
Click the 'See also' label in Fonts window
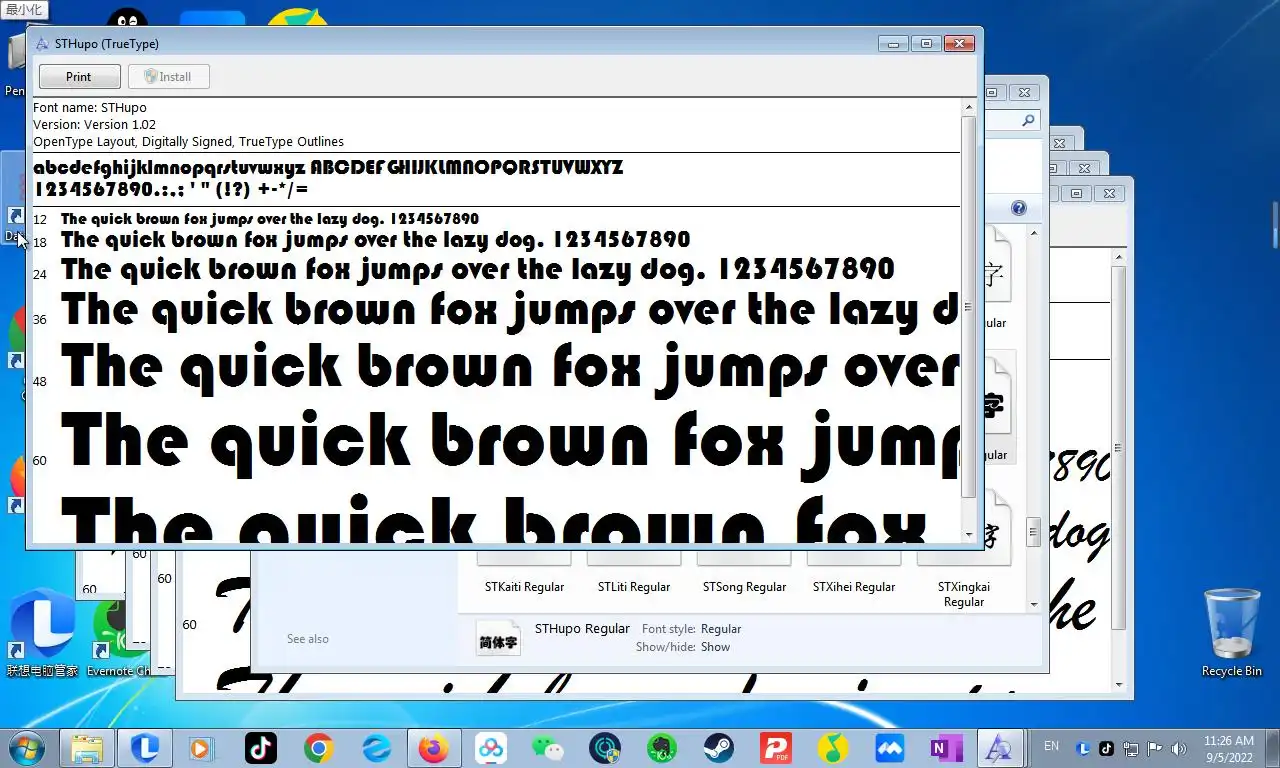tap(308, 639)
